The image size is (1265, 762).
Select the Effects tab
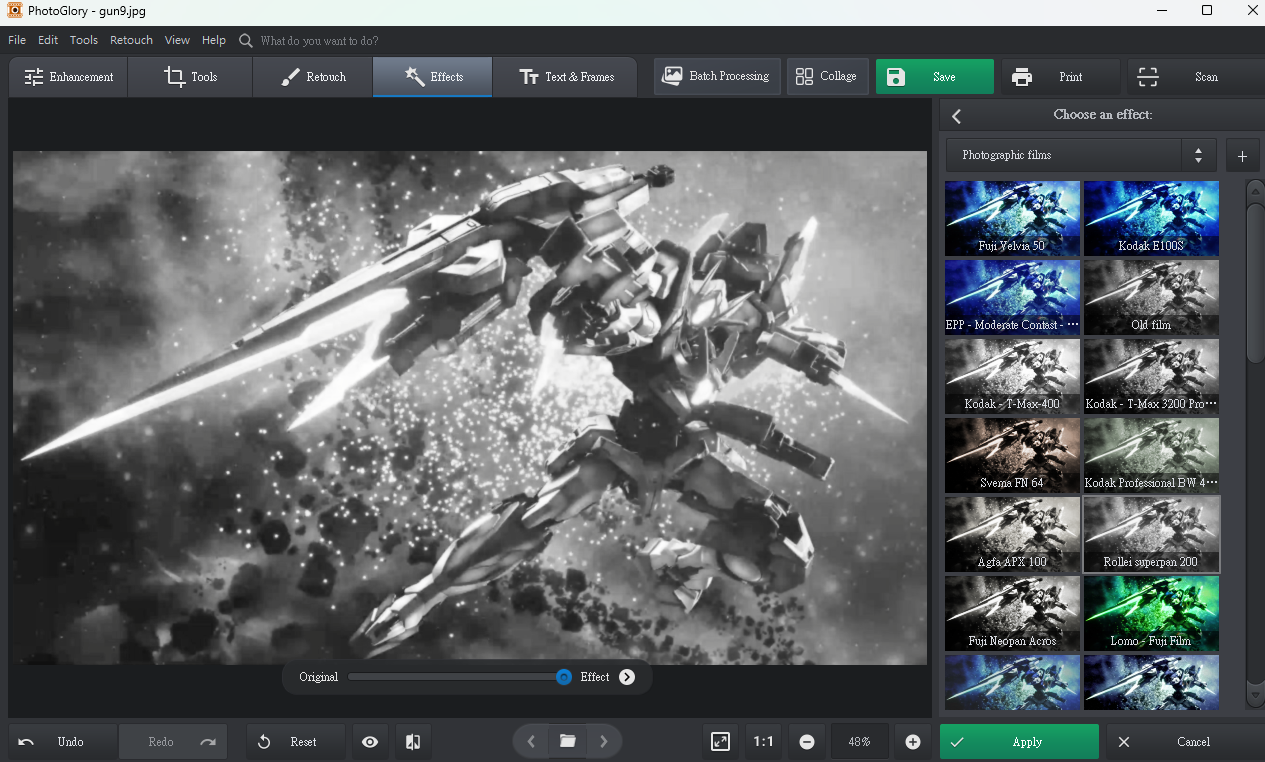[432, 77]
